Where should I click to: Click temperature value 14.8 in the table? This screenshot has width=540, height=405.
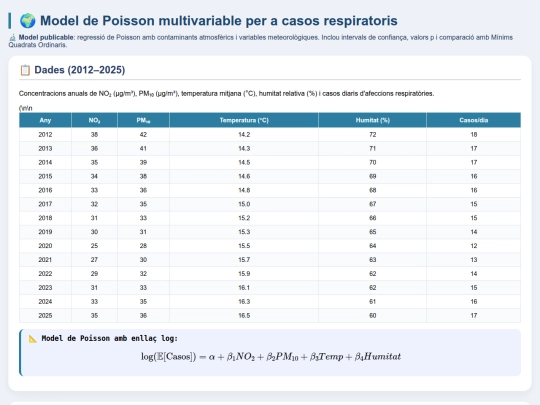pos(244,190)
